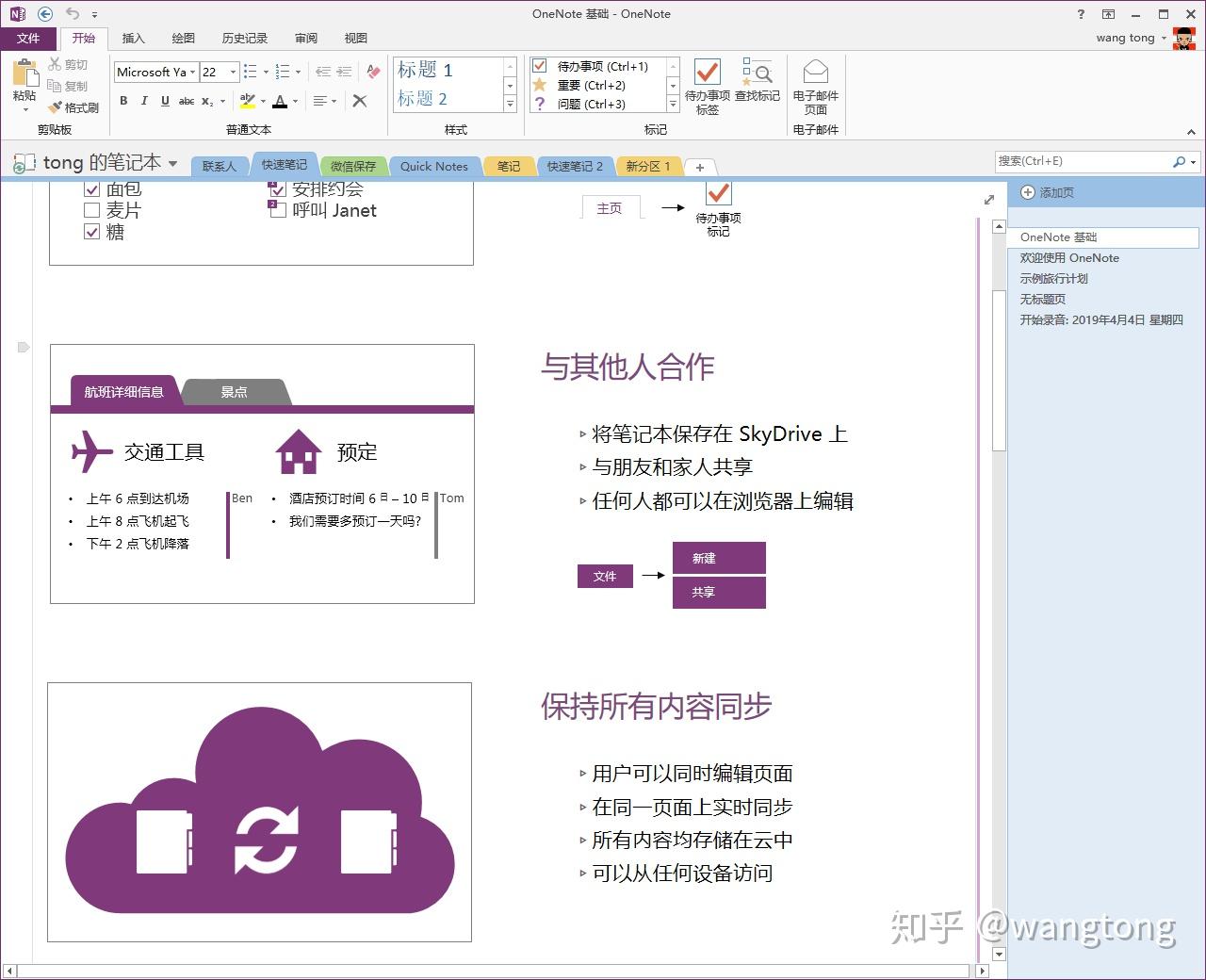This screenshot has height=980, width=1206.
Task: Click the Copy (复制) icon
Action: pos(55,86)
